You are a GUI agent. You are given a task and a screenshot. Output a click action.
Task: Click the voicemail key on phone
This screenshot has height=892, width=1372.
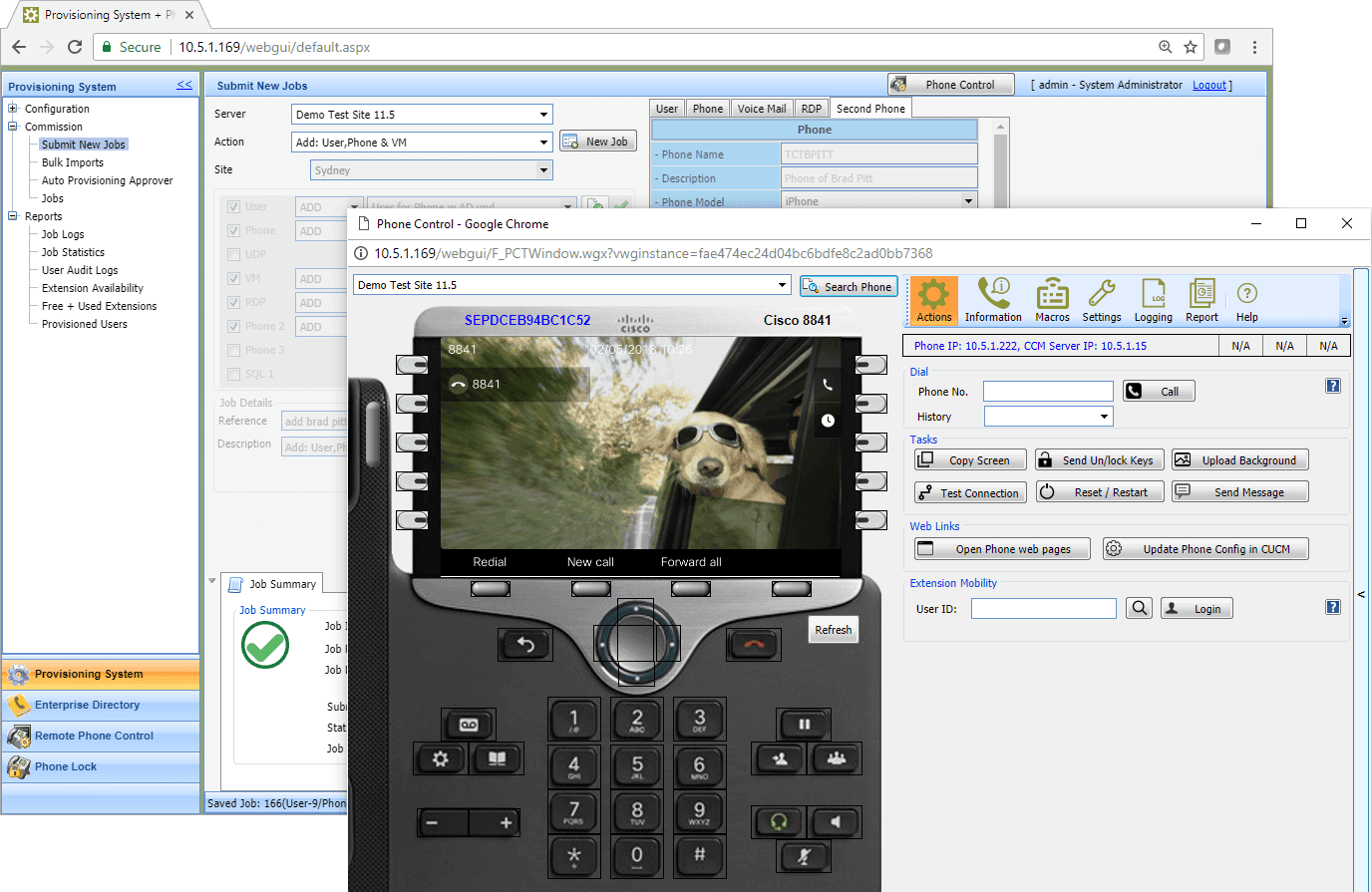point(469,725)
